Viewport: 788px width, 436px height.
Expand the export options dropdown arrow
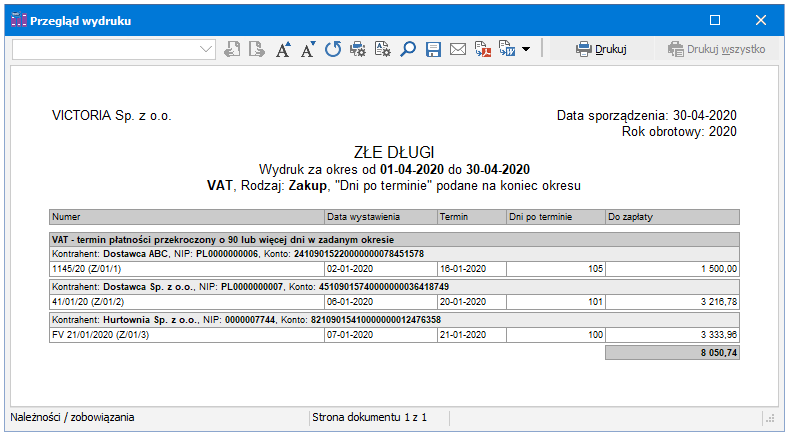(x=526, y=49)
